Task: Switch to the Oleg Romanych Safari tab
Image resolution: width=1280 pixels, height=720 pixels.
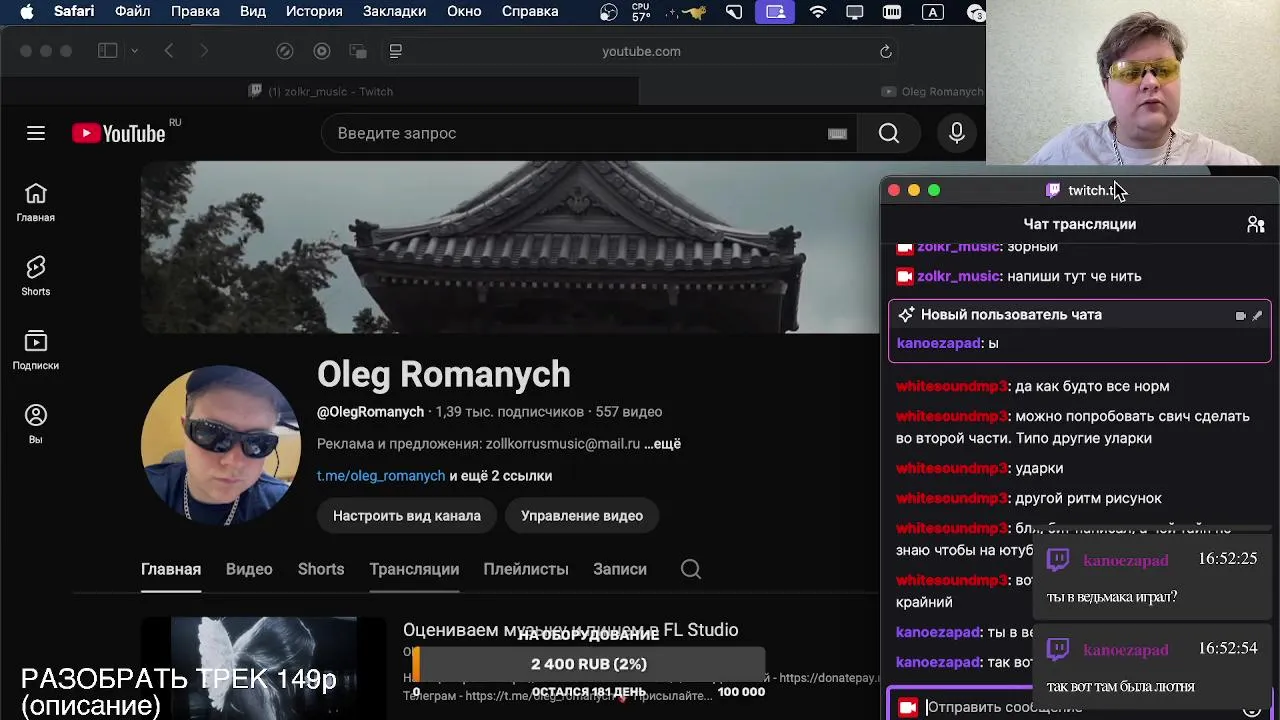Action: coord(933,91)
